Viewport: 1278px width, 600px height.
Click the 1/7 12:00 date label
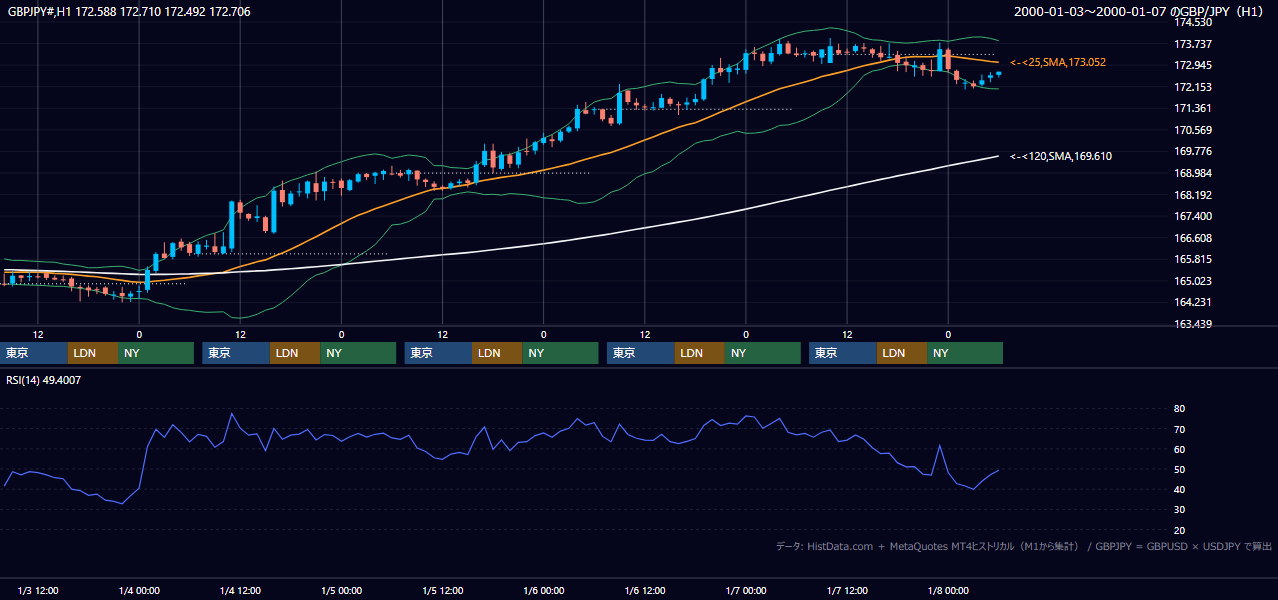point(847,591)
